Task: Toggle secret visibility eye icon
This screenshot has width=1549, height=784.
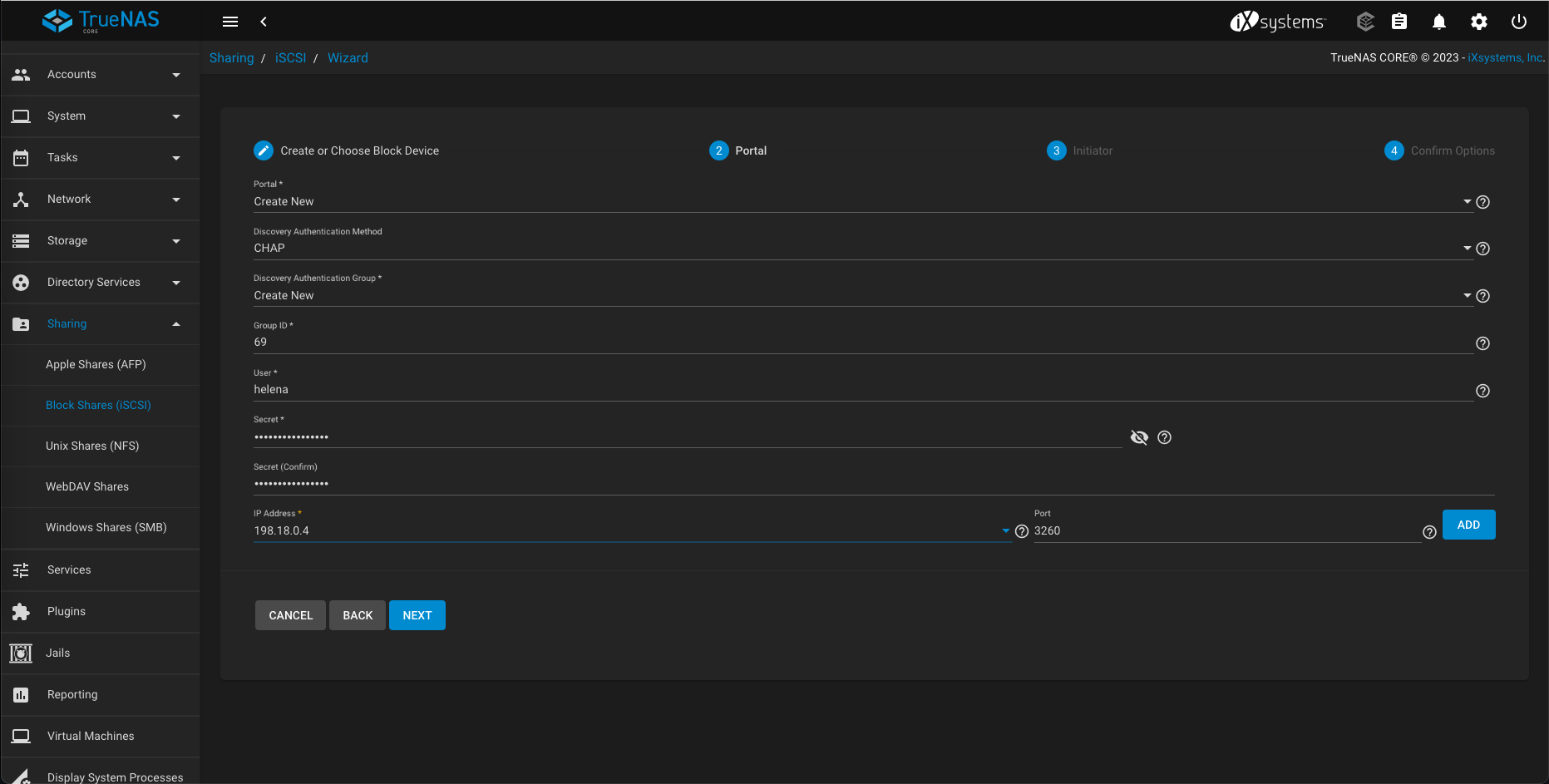Action: [x=1139, y=437]
